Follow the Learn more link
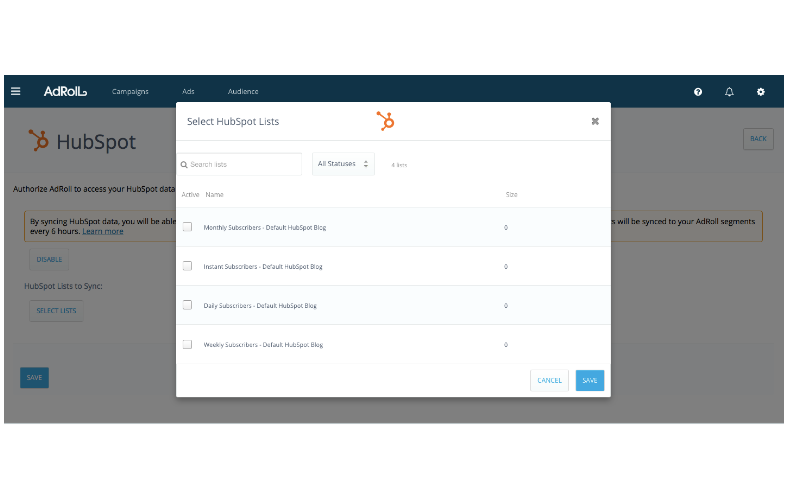Image resolution: width=789 pixels, height=499 pixels. [x=103, y=231]
